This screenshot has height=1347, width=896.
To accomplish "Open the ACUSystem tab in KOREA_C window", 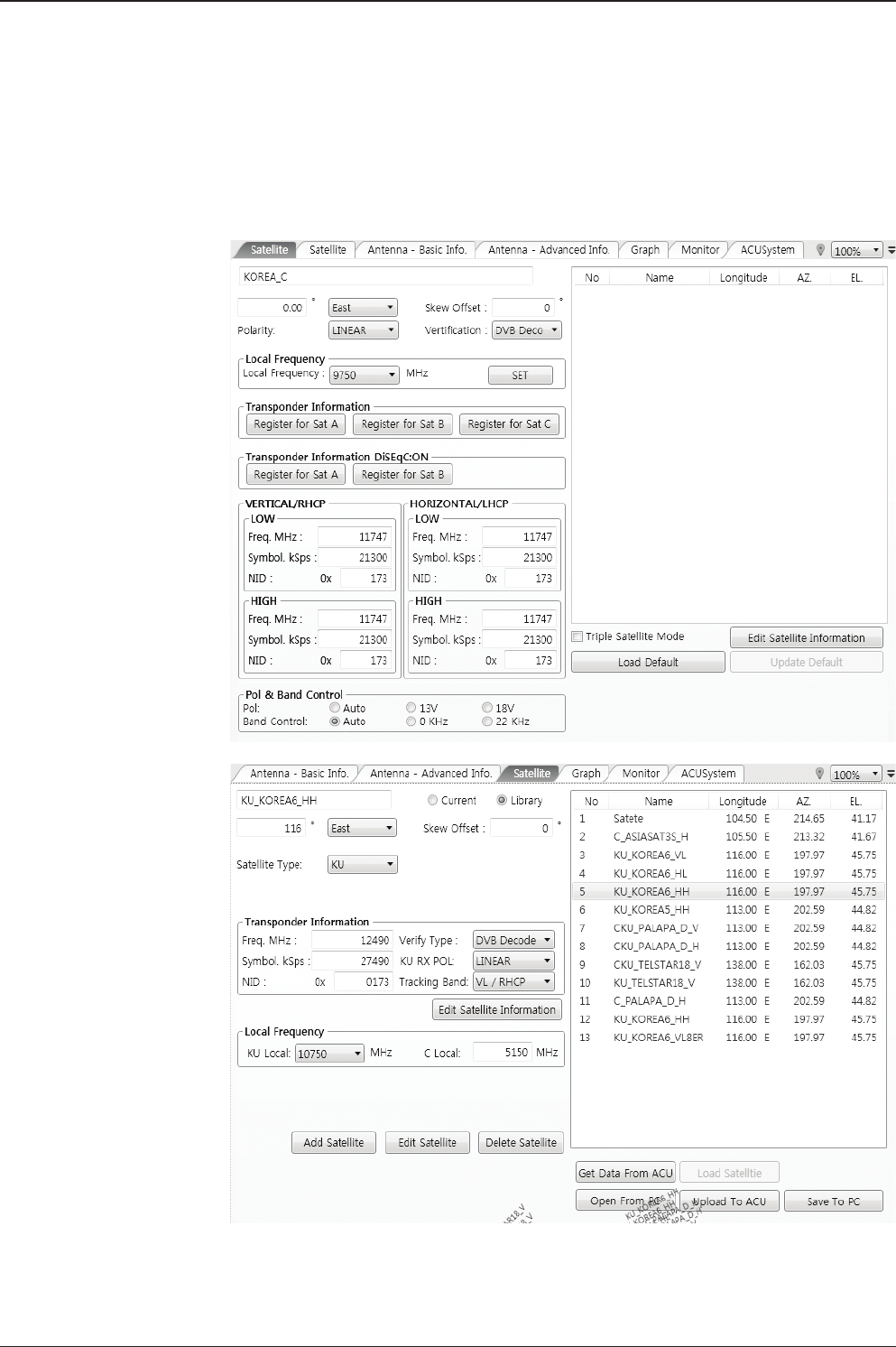I will pyautogui.click(x=768, y=250).
